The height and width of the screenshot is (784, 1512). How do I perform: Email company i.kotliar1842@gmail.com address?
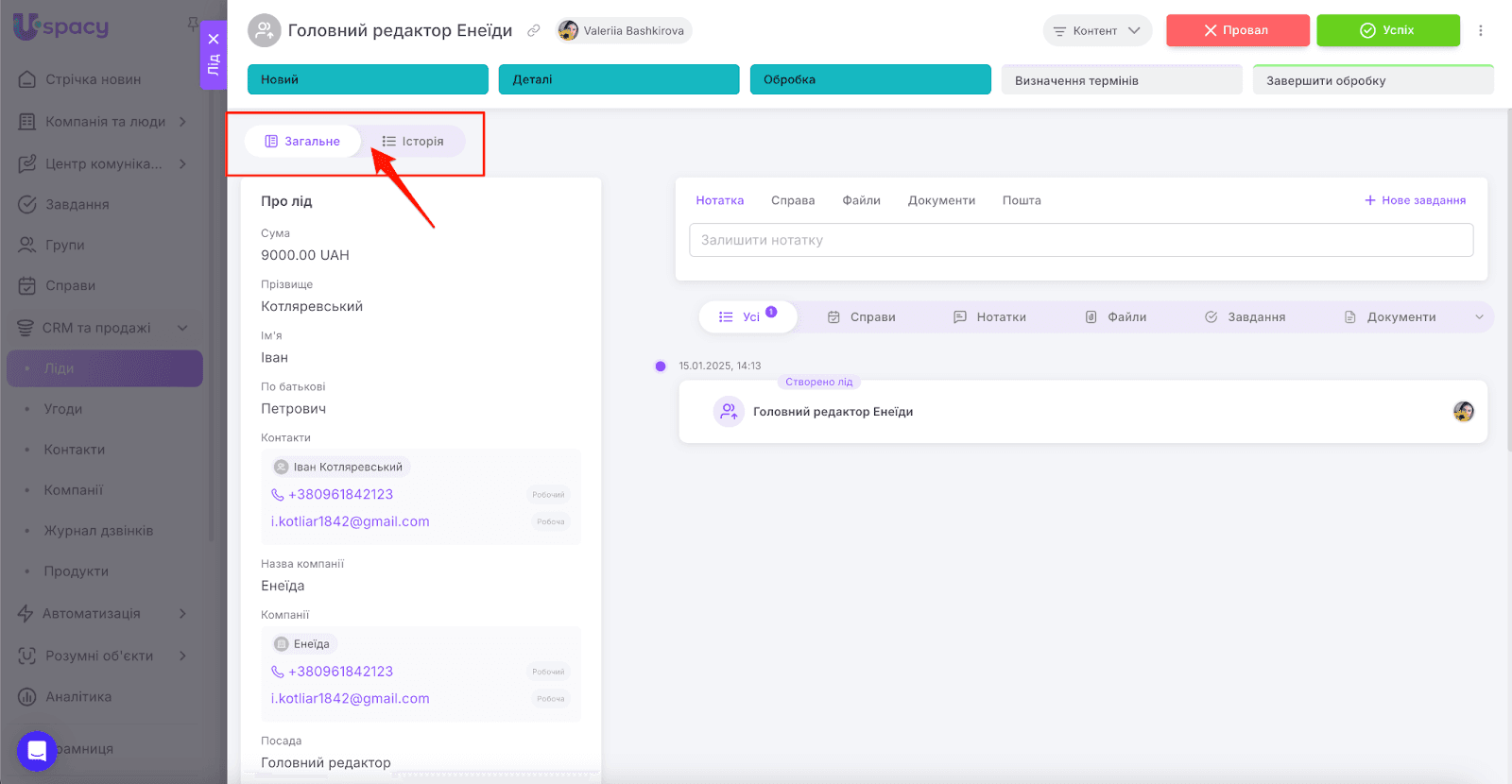[x=351, y=699]
